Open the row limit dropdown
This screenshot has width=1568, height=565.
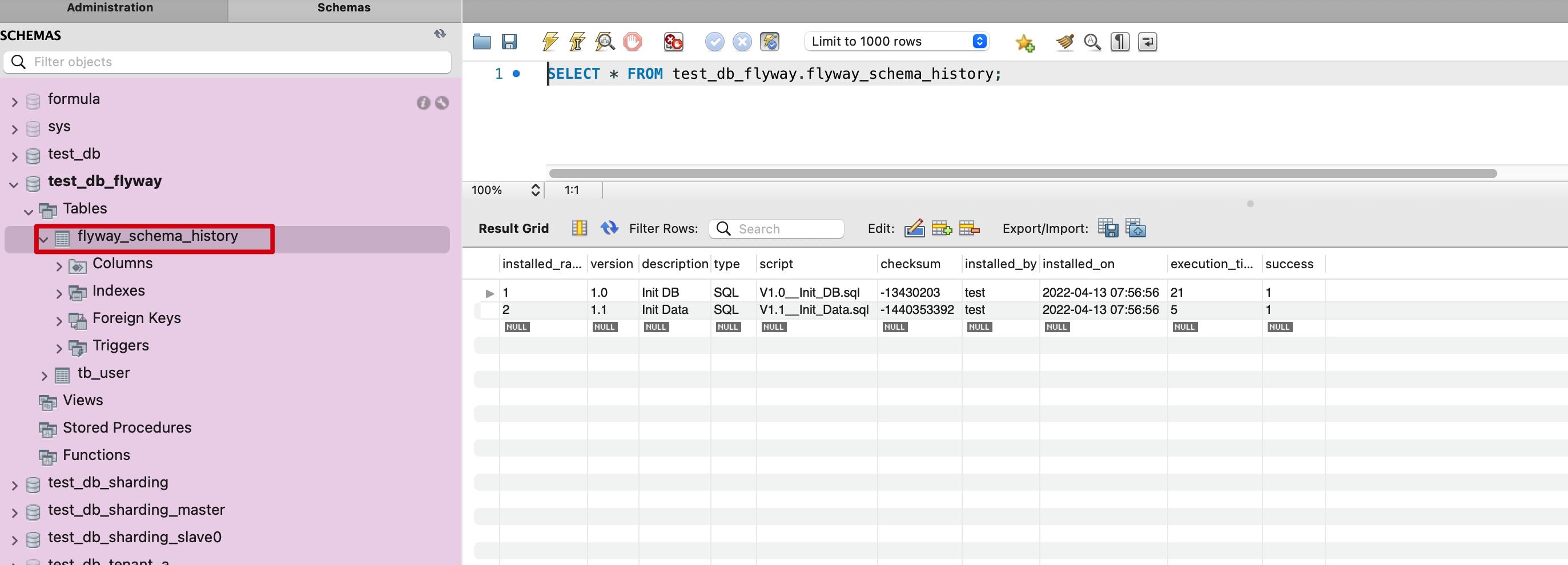click(979, 41)
